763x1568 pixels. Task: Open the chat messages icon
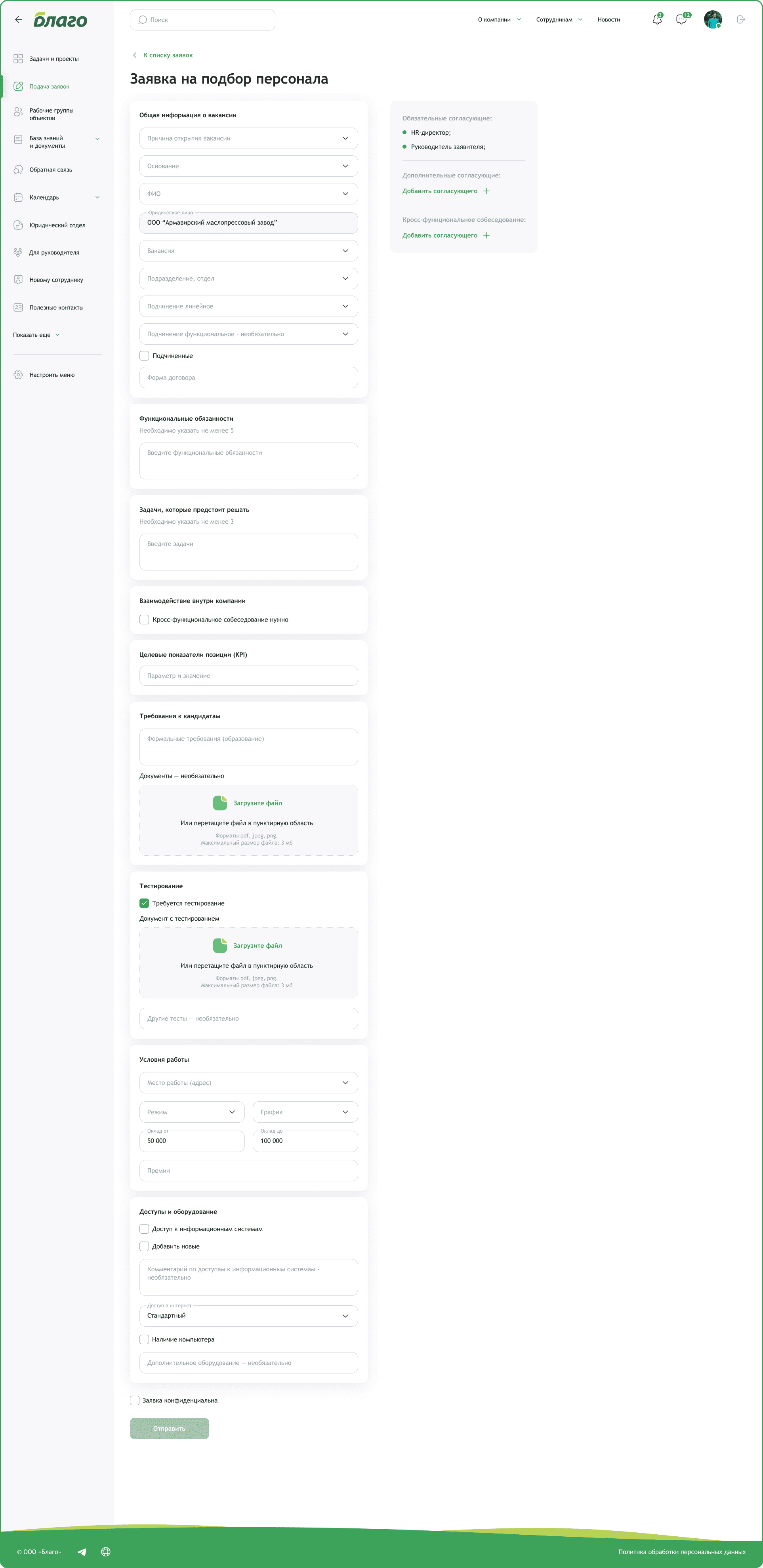(x=681, y=19)
